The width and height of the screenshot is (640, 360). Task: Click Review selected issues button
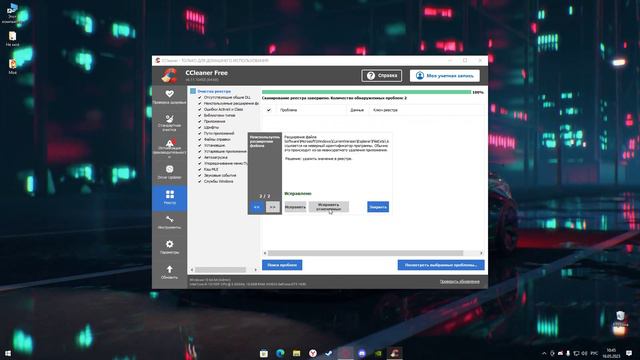tap(441, 265)
